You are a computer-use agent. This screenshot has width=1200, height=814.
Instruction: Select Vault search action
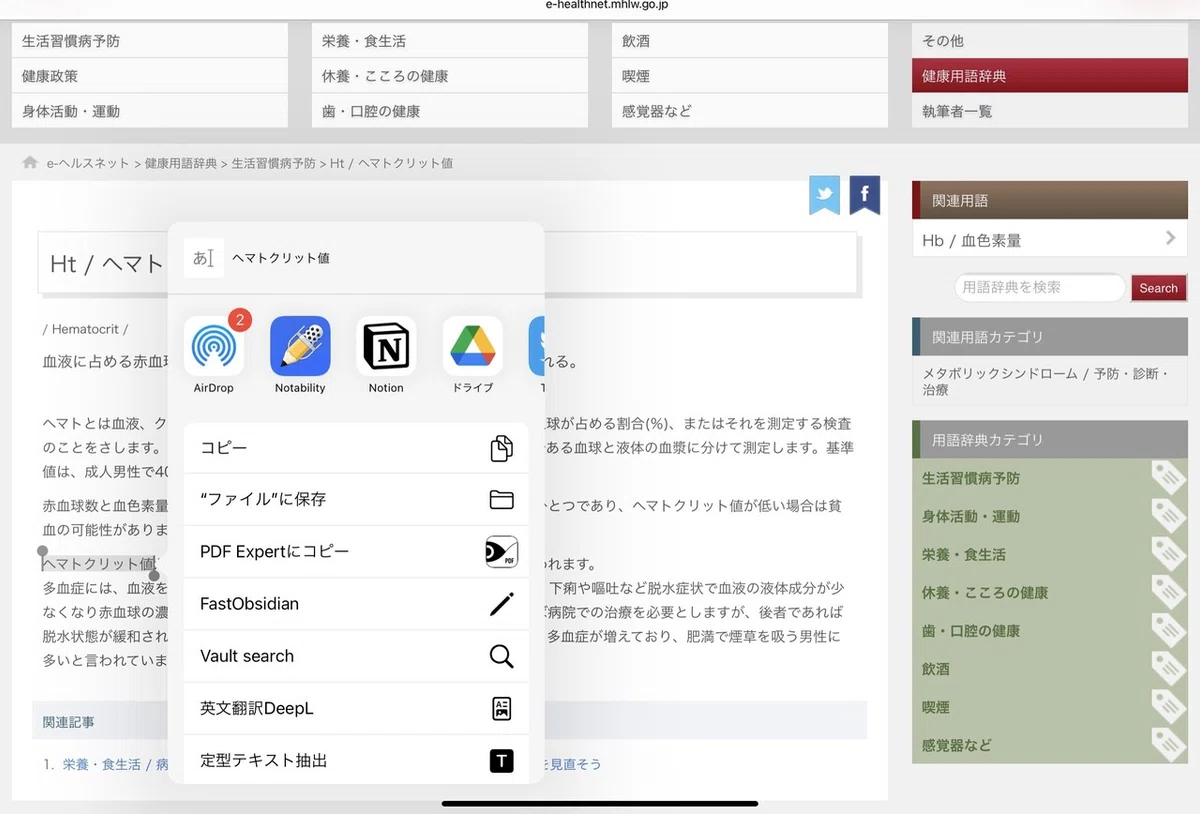coord(356,656)
